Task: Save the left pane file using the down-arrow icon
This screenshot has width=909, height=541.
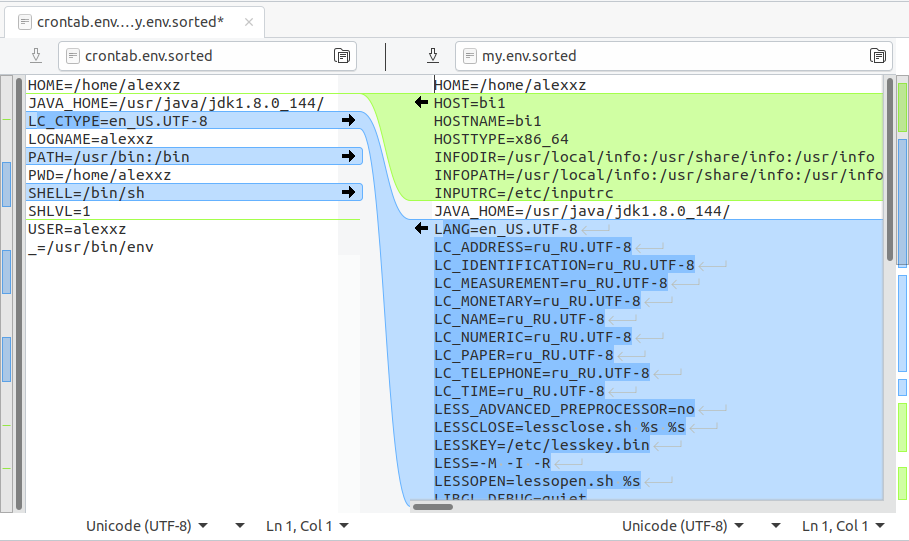Action: point(36,56)
